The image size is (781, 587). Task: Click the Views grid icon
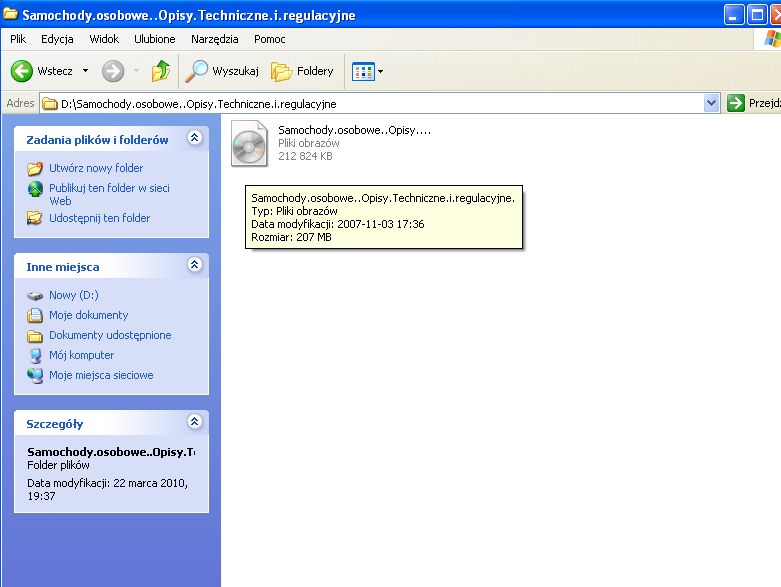362,71
